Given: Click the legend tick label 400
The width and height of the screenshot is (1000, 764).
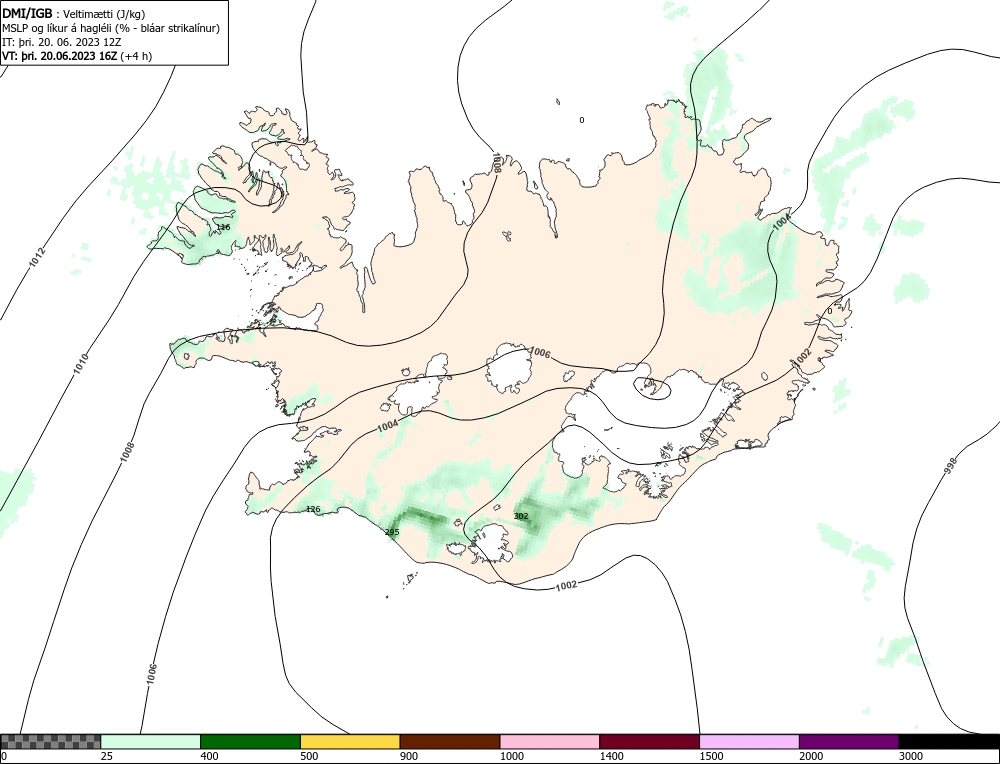Looking at the screenshot, I should tap(209, 756).
